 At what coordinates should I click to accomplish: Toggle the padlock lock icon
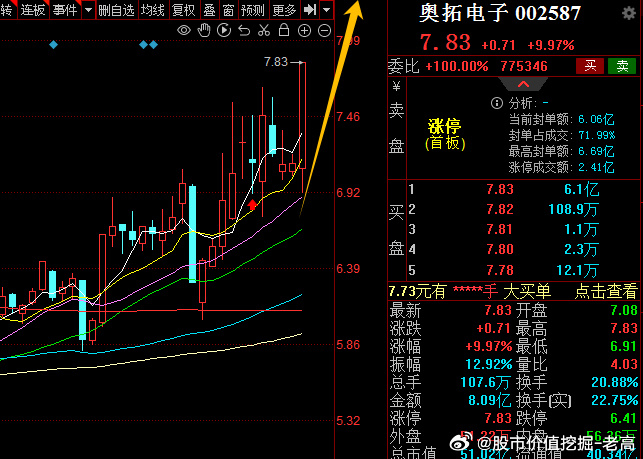tap(284, 31)
